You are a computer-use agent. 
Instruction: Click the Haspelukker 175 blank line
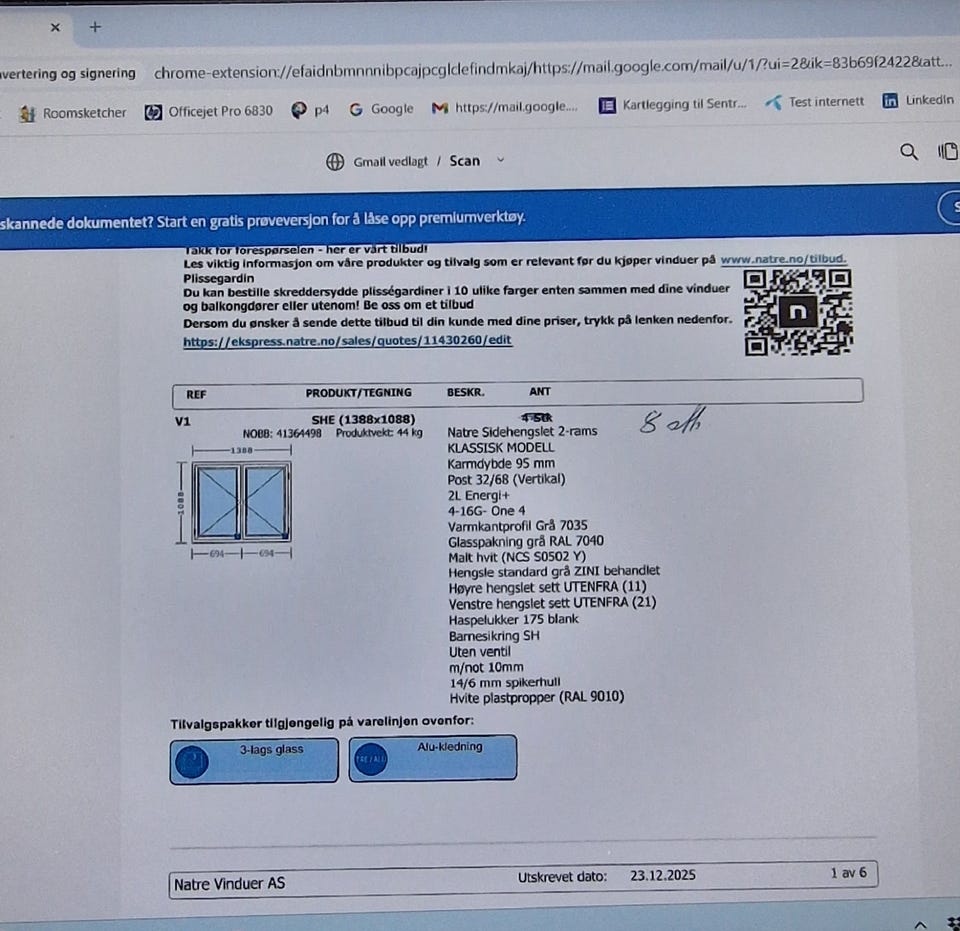pos(513,619)
